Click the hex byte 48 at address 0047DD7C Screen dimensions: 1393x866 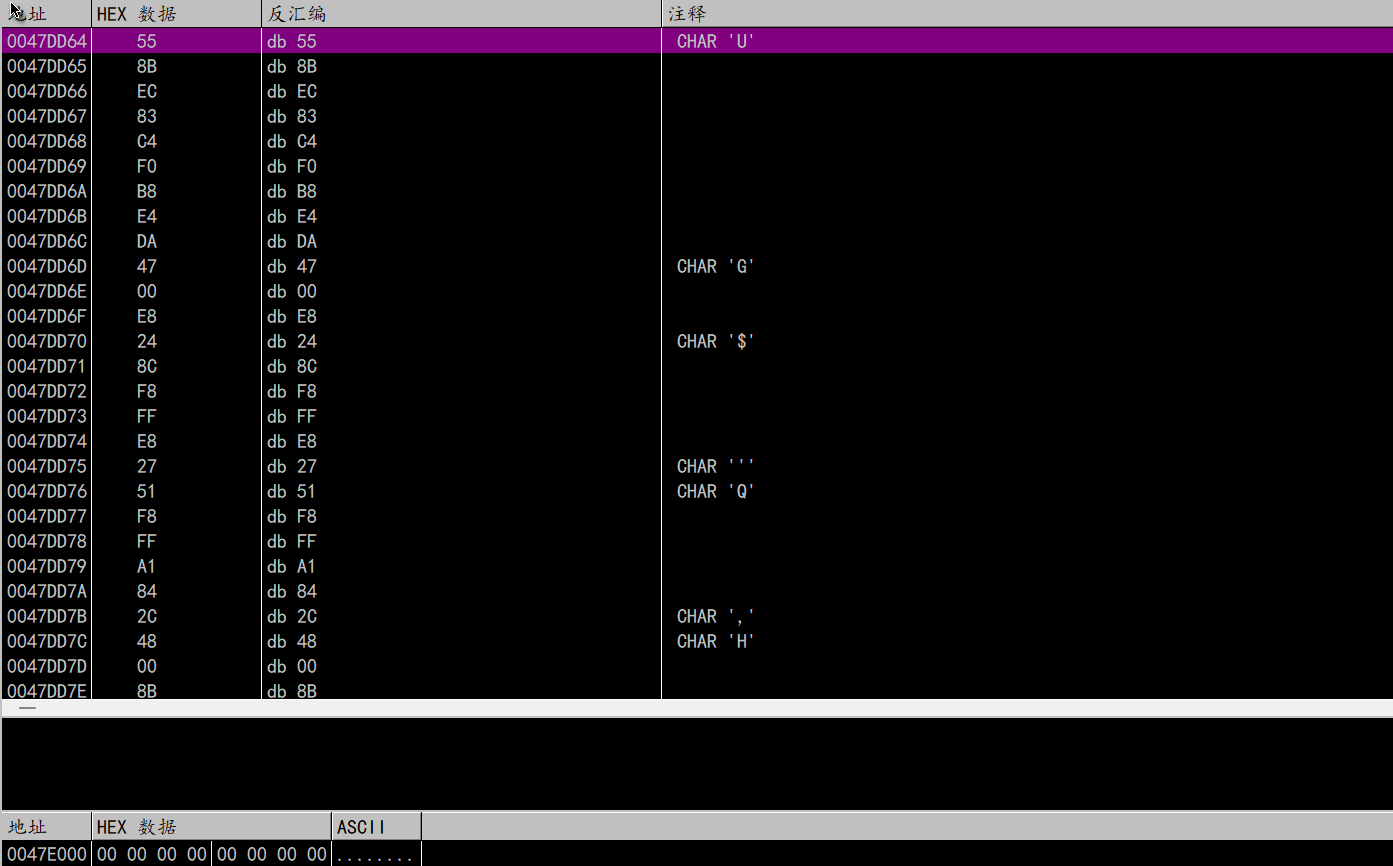pos(147,641)
